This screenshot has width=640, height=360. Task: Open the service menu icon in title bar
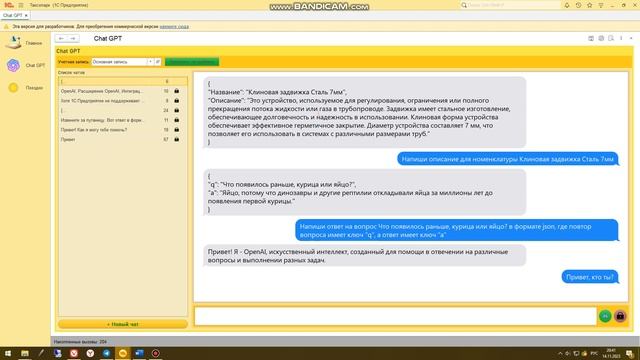[x=601, y=5]
